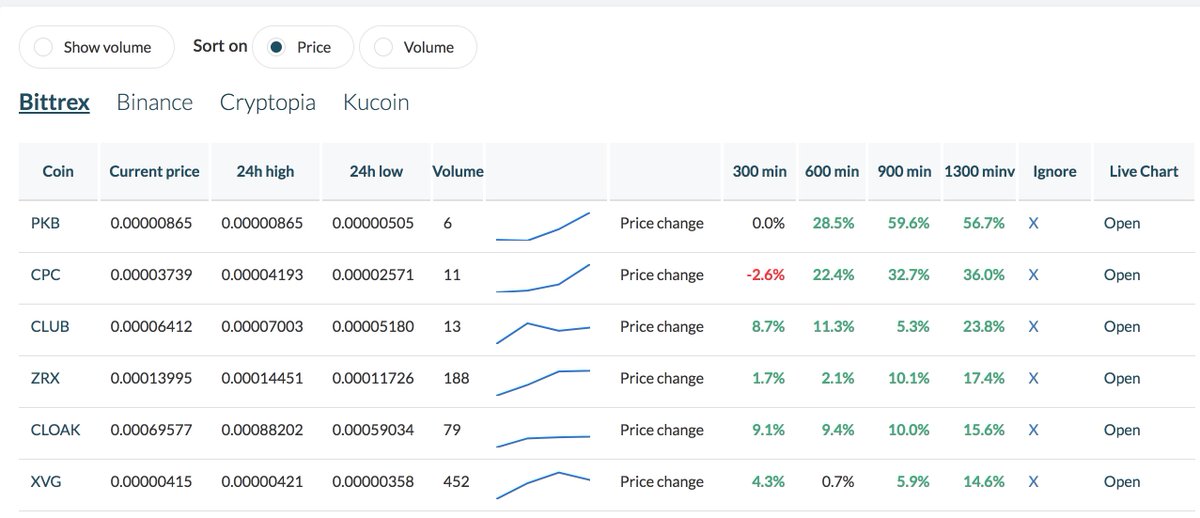Click the CPC sparkline chart
Image resolution: width=1200 pixels, height=518 pixels.
[x=543, y=278]
